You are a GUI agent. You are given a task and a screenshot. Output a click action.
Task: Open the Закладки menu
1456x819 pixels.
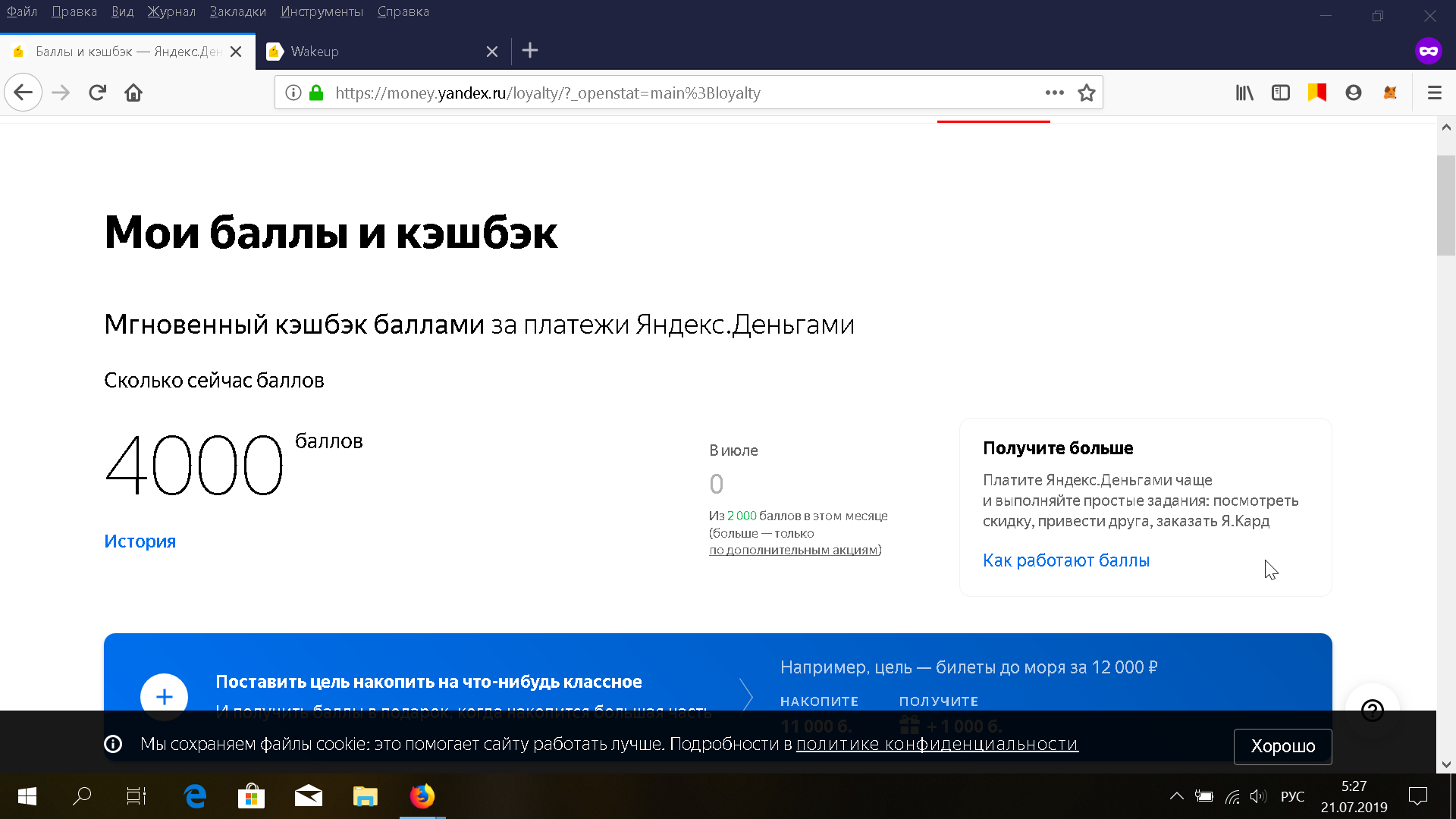click(x=238, y=11)
